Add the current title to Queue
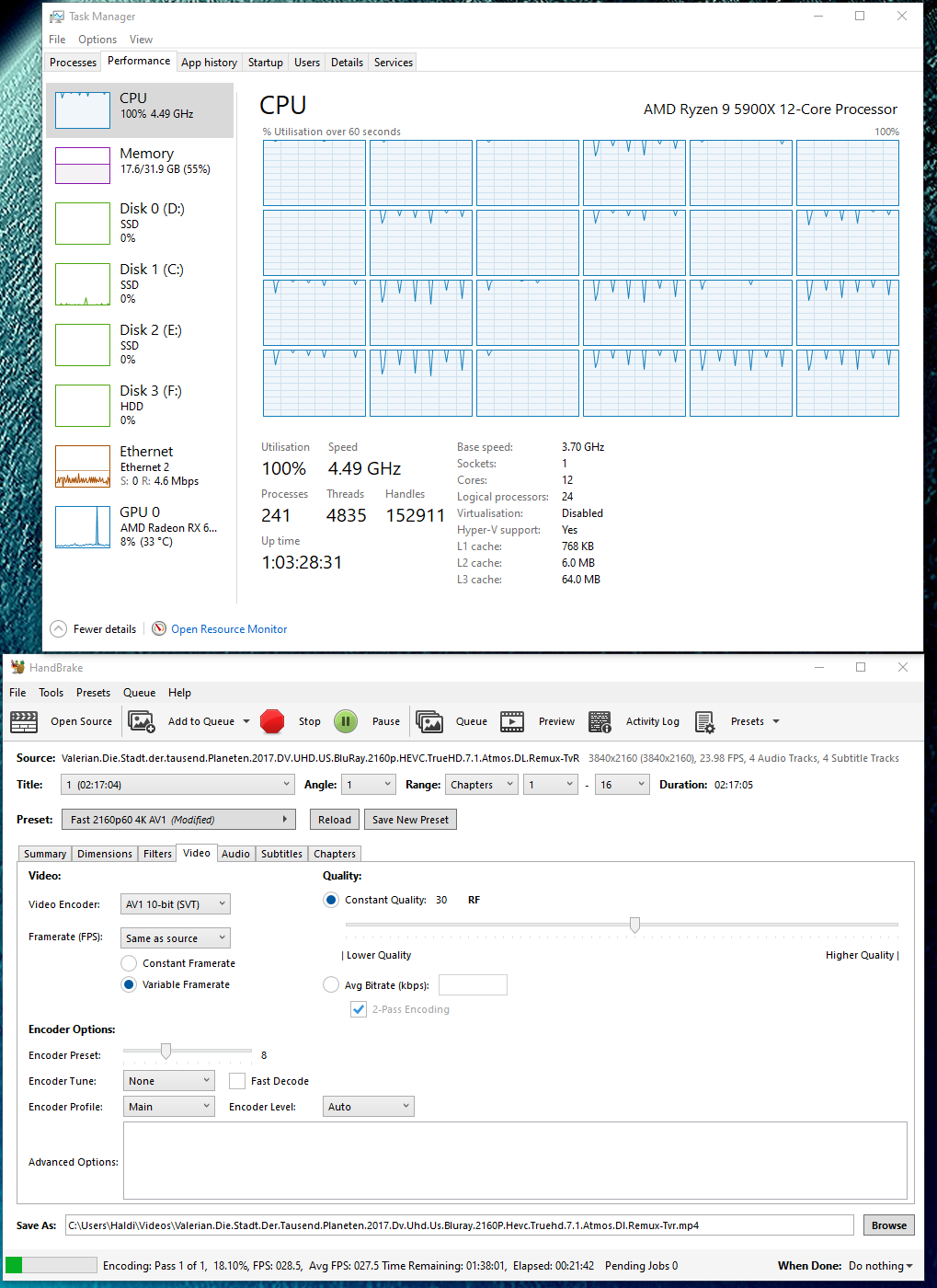The image size is (937, 1288). click(200, 721)
